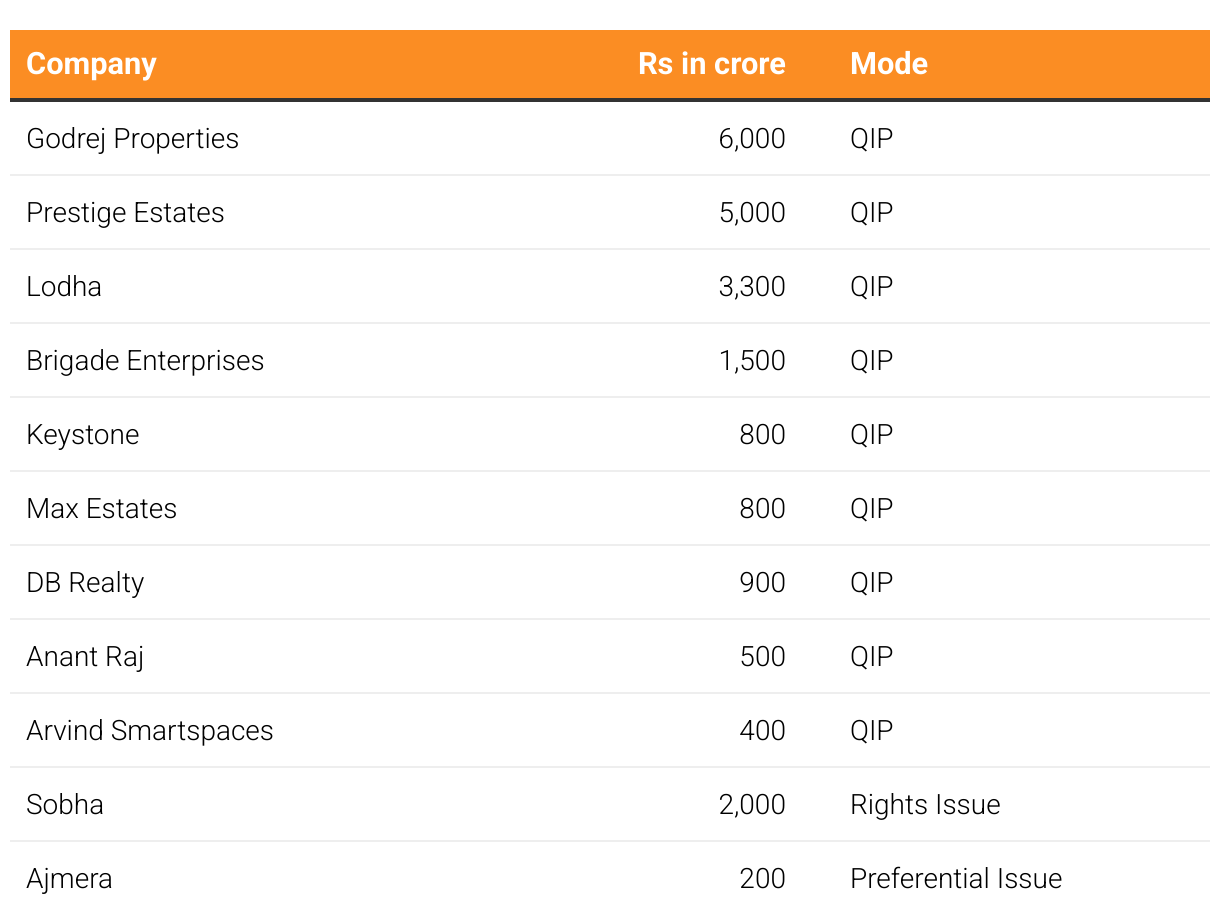Click the Preferential Issue mode cell

point(956,879)
